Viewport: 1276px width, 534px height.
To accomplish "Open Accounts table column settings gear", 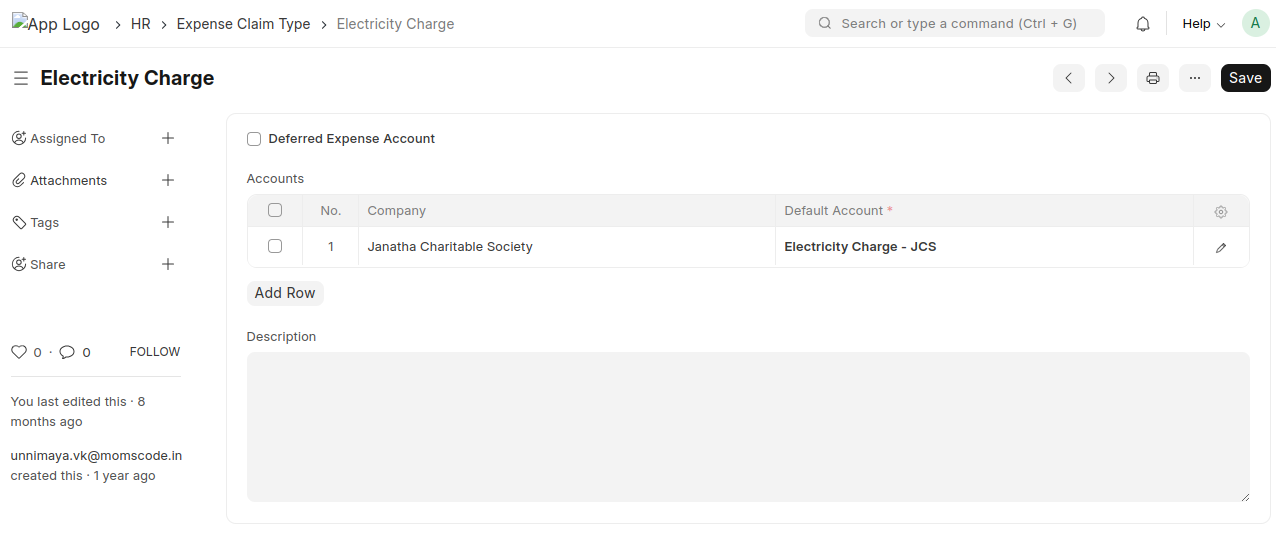I will click(1221, 212).
